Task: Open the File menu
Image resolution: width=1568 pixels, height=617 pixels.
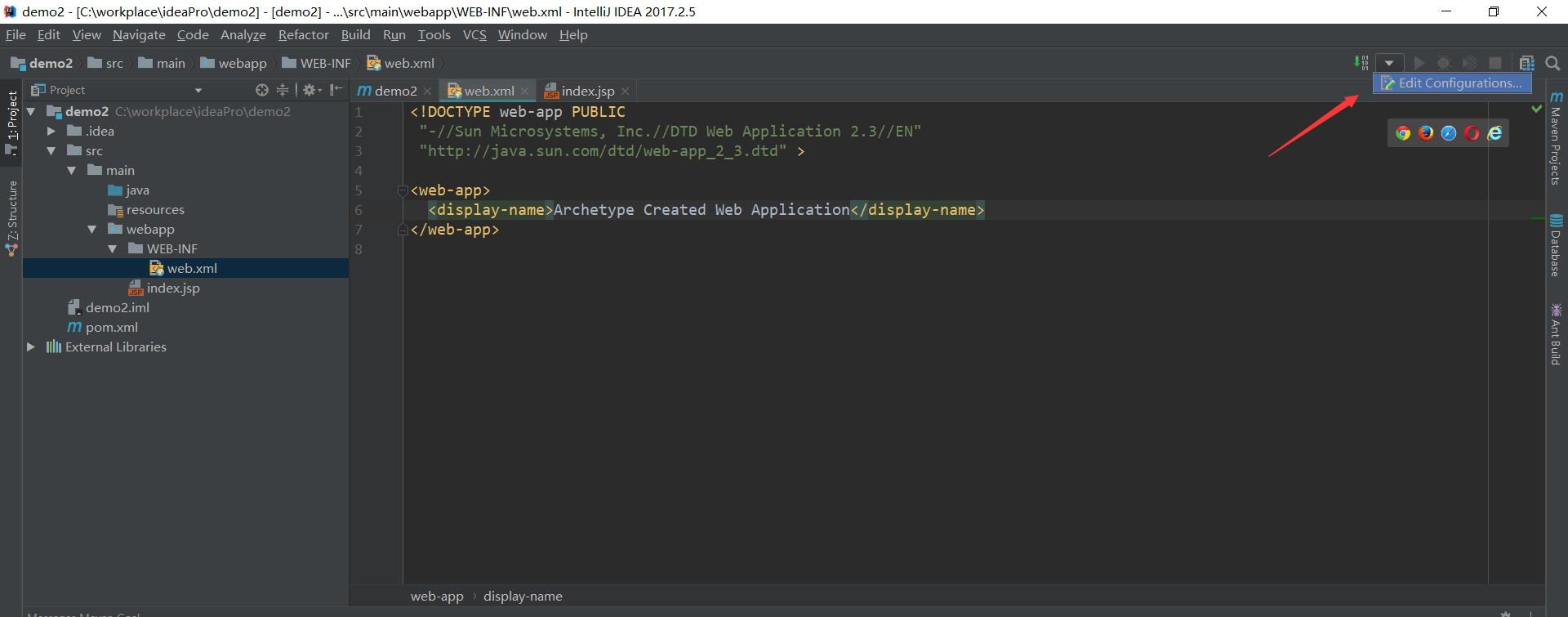Action: (16, 34)
